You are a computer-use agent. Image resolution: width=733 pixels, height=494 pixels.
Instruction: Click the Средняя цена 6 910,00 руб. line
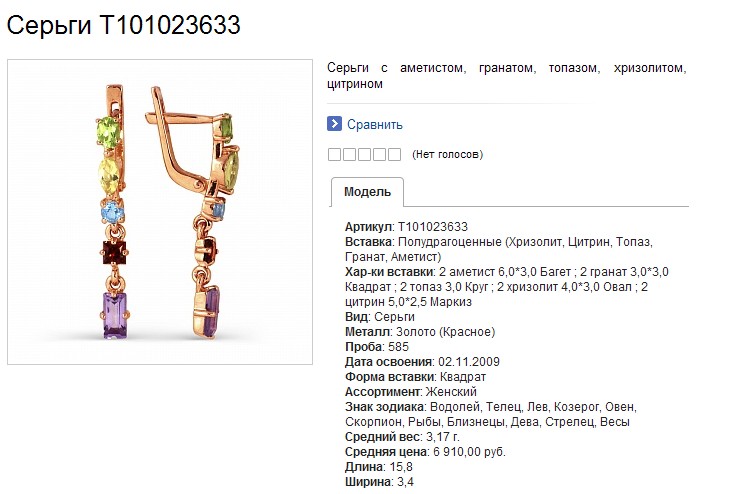click(425, 452)
